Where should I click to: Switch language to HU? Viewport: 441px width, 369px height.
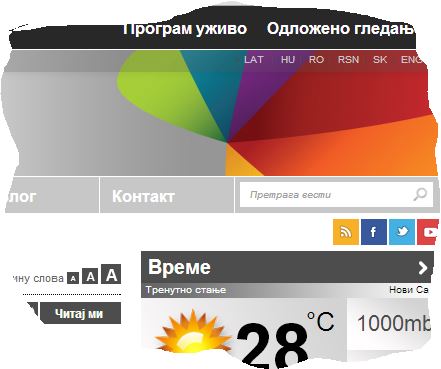[x=288, y=60]
